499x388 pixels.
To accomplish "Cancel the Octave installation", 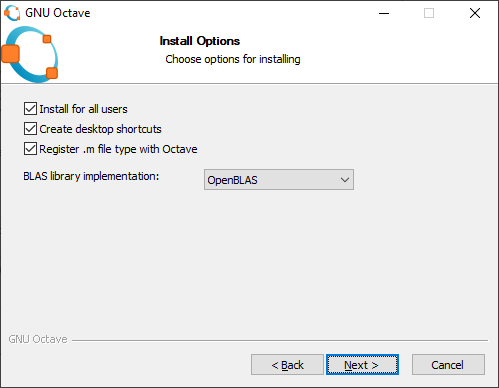I will 448,365.
